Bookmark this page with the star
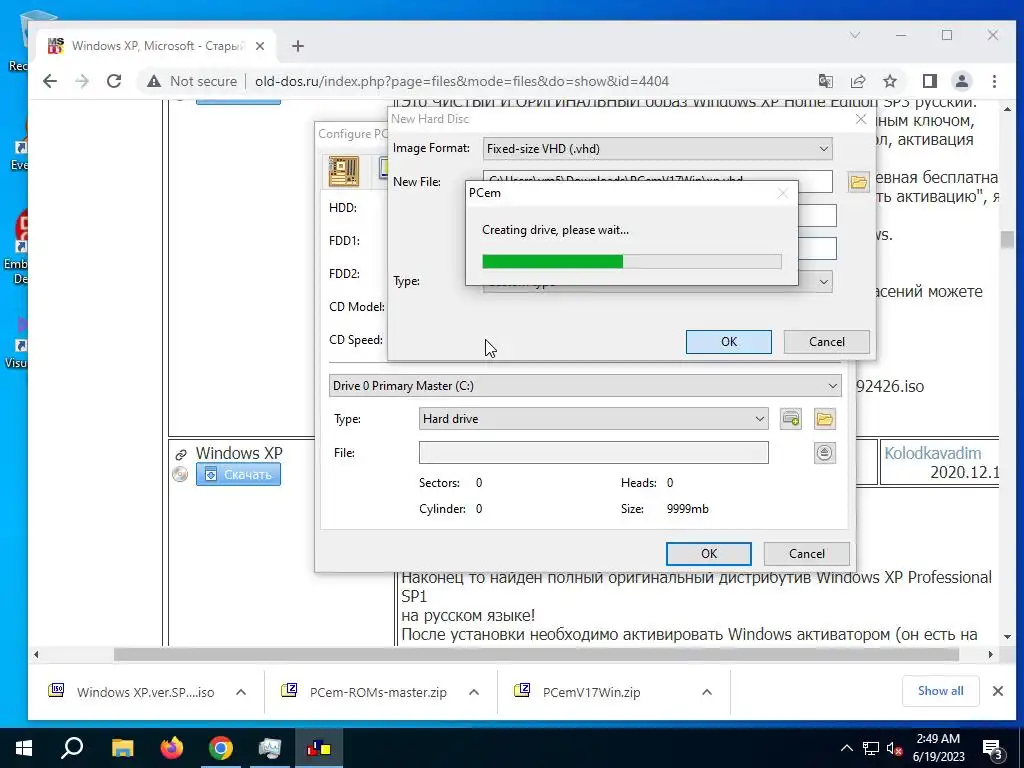Screen dimensions: 1024x768 889,81
